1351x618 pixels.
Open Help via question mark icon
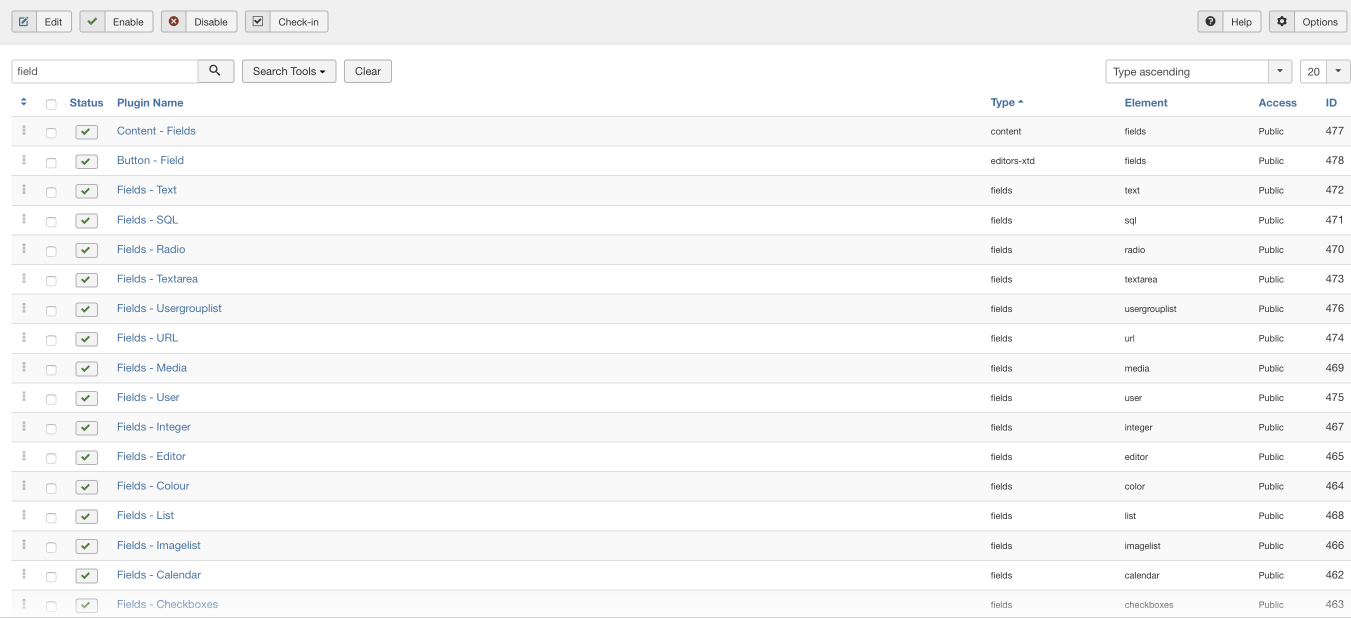(x=1211, y=21)
